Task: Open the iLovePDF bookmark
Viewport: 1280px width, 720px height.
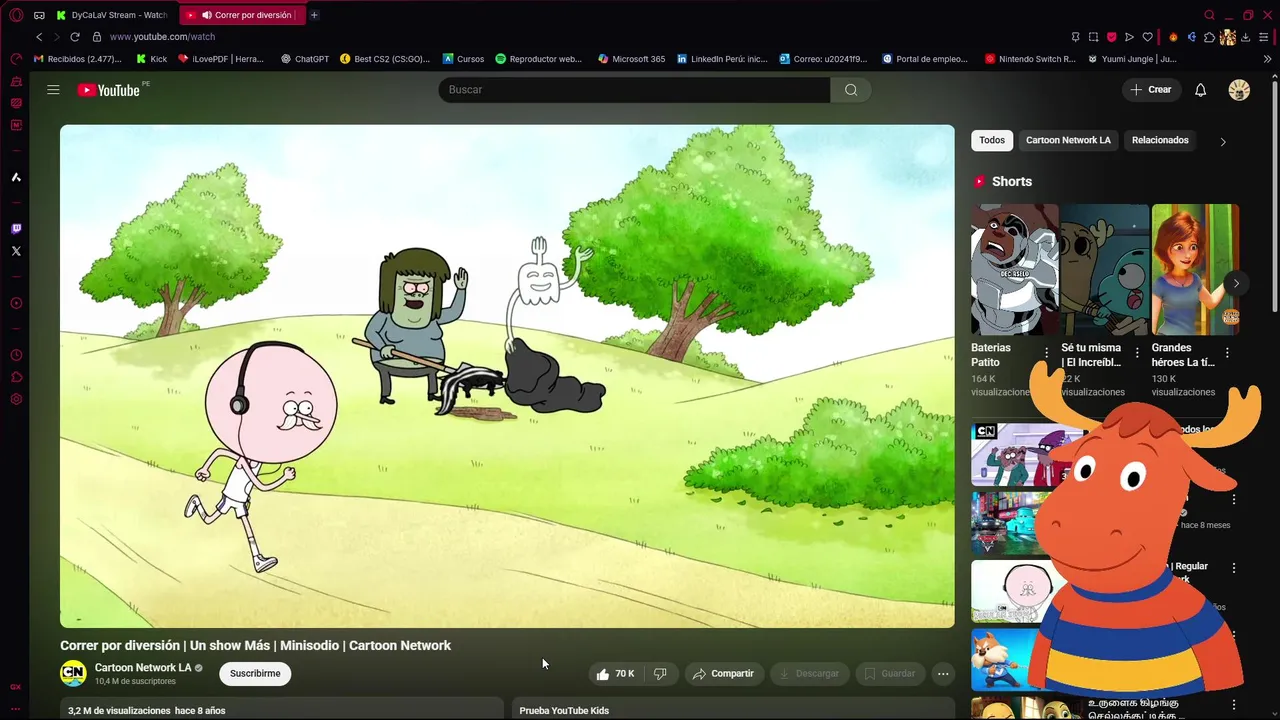Action: pyautogui.click(x=221, y=59)
